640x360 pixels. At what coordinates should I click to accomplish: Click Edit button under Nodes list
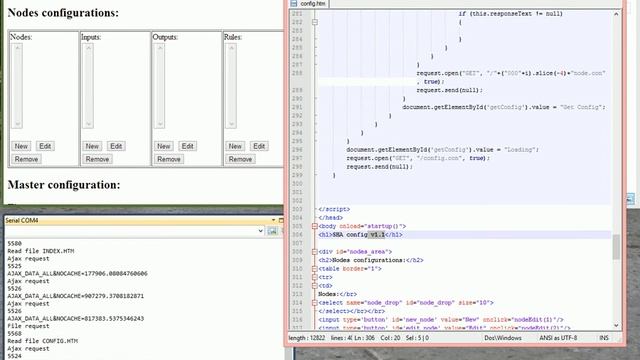coord(45,146)
